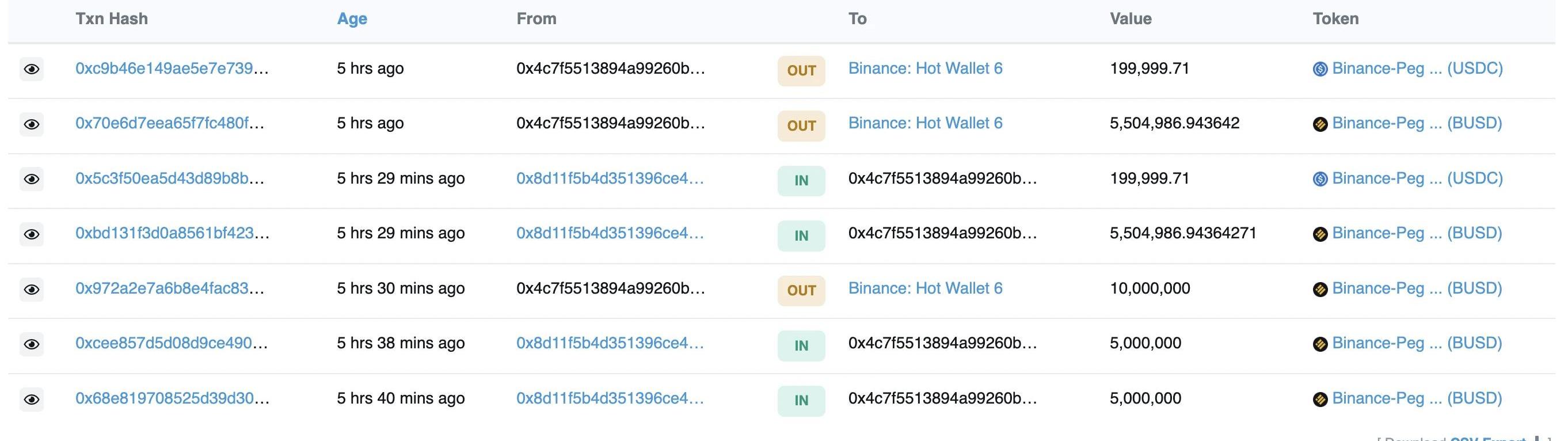The width and height of the screenshot is (1568, 441).
Task: Open transaction hash 0x68e819708525d39d30
Action: click(172, 398)
